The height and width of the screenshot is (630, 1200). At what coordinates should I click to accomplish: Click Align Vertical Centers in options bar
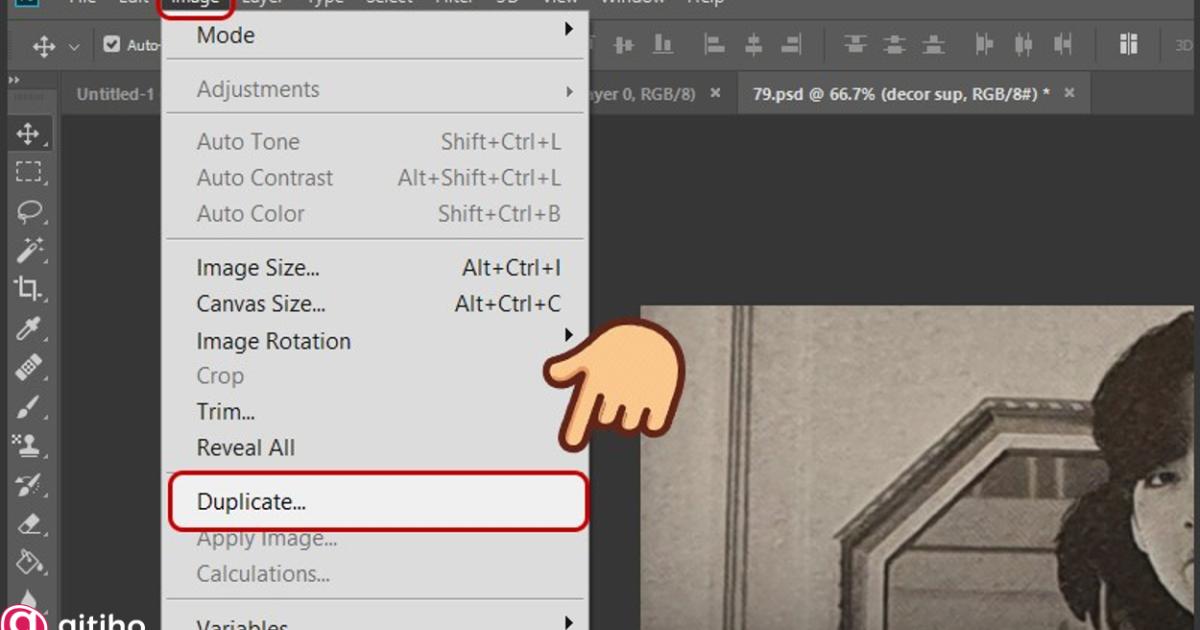tap(624, 45)
